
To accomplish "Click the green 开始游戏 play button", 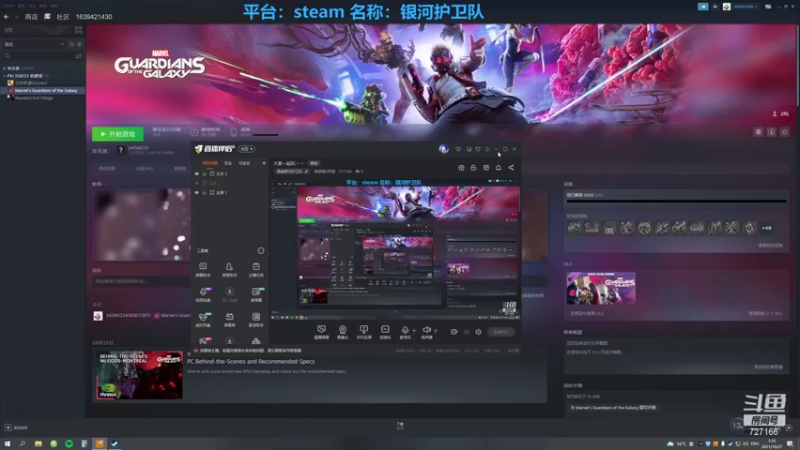I will 118,134.
